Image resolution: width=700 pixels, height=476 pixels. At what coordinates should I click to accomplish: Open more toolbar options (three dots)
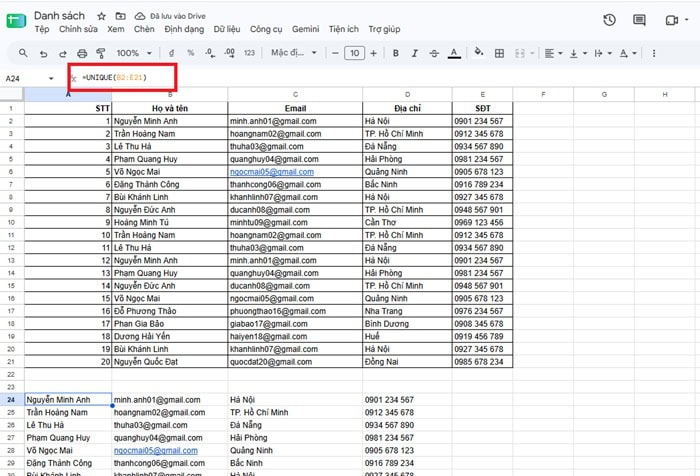point(654,54)
